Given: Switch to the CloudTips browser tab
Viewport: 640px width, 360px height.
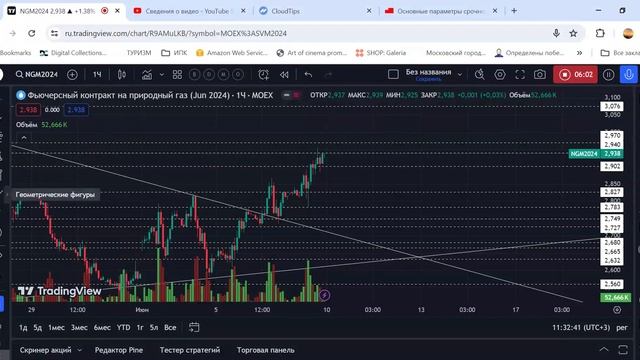Looking at the screenshot, I should [316, 11].
